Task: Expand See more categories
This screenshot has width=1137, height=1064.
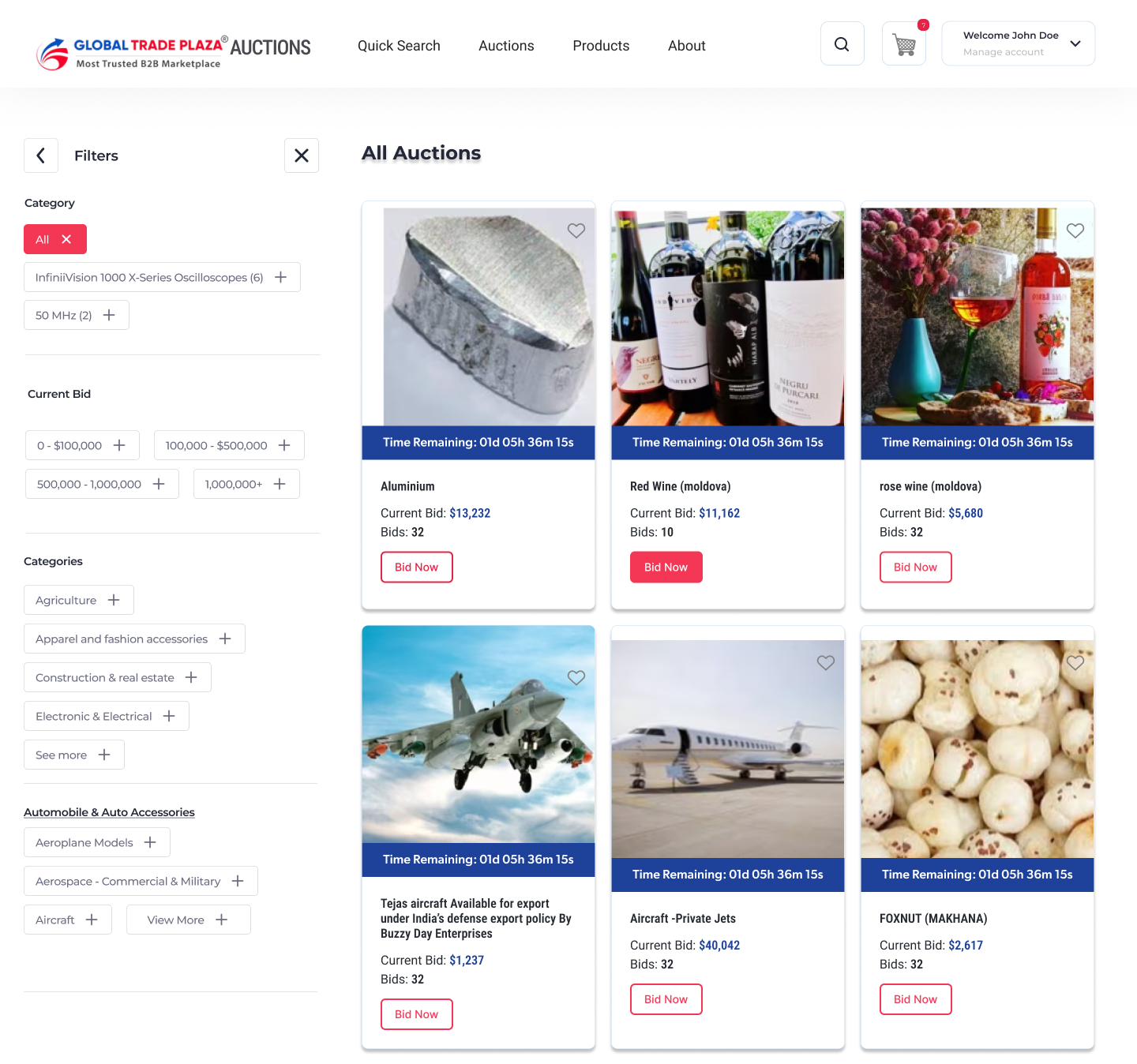Action: pyautogui.click(x=74, y=755)
